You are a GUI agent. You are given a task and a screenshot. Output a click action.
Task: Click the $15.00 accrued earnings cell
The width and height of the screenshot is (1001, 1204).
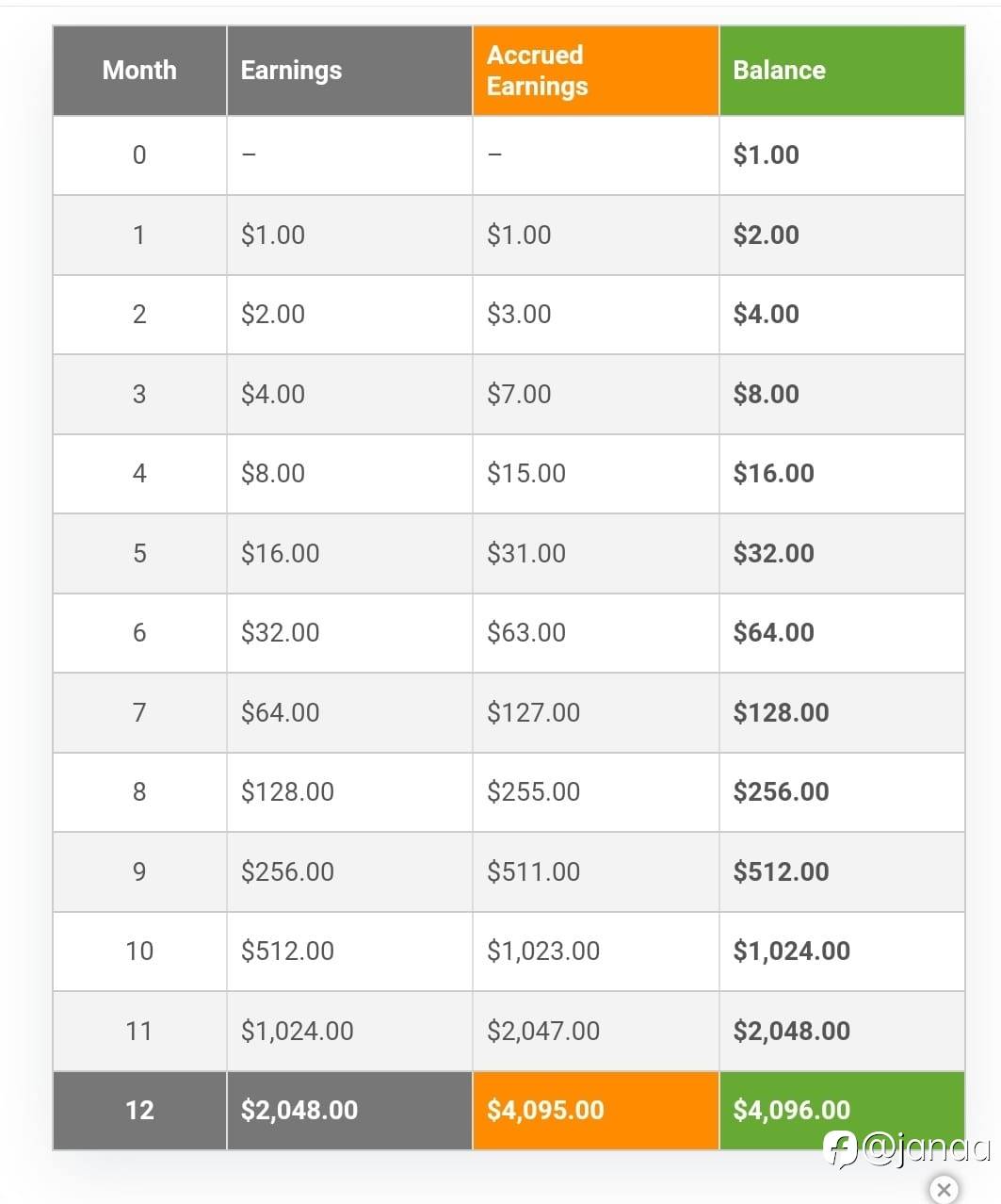(525, 473)
